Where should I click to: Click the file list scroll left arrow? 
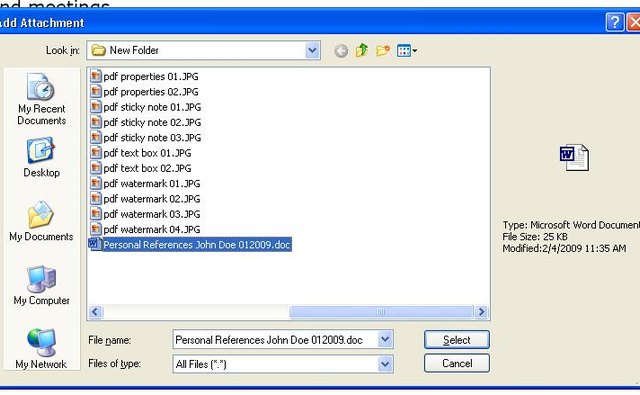click(95, 312)
